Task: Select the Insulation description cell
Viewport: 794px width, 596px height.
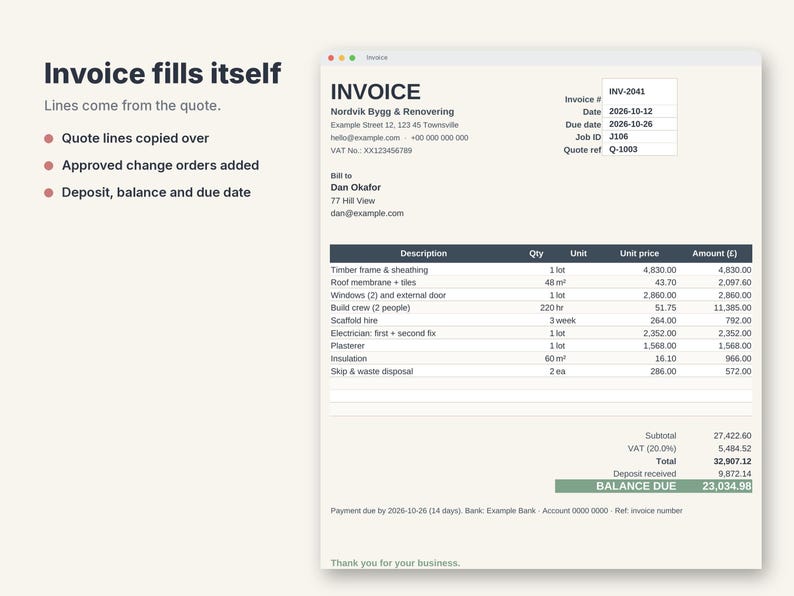Action: [x=348, y=359]
